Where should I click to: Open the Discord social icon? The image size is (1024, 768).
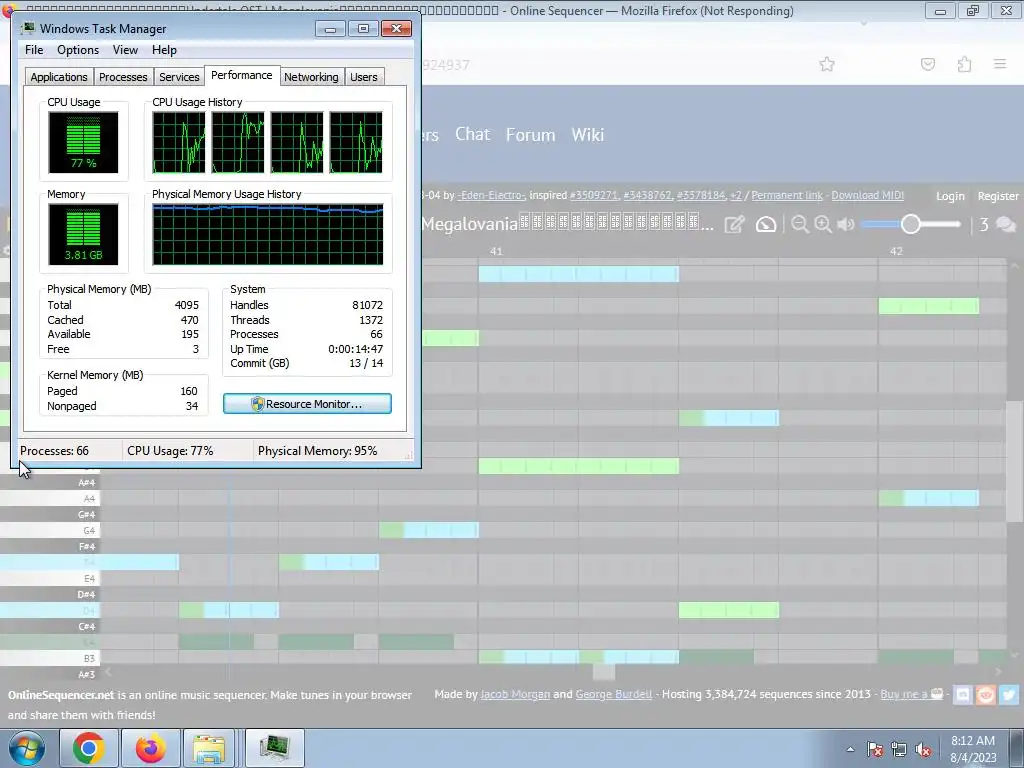[x=963, y=695]
